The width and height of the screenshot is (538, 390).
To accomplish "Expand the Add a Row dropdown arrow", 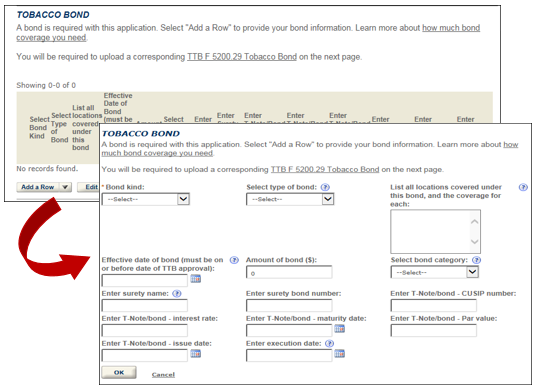I will [x=65, y=187].
